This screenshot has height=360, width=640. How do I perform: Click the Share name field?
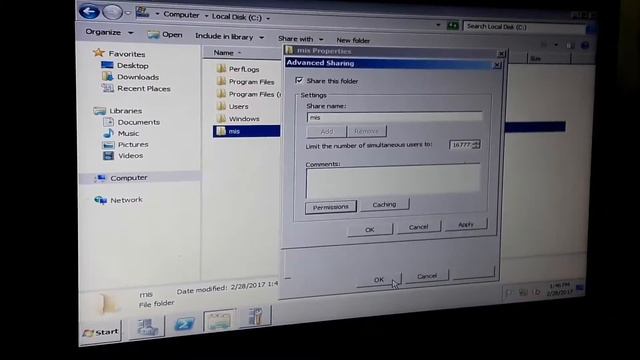[x=394, y=117]
